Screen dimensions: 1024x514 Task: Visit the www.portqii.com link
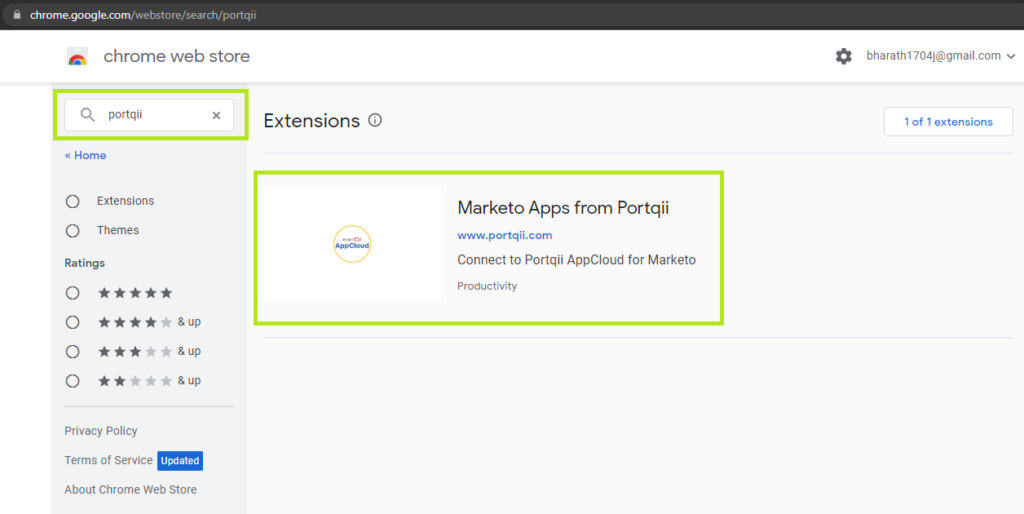pos(505,235)
